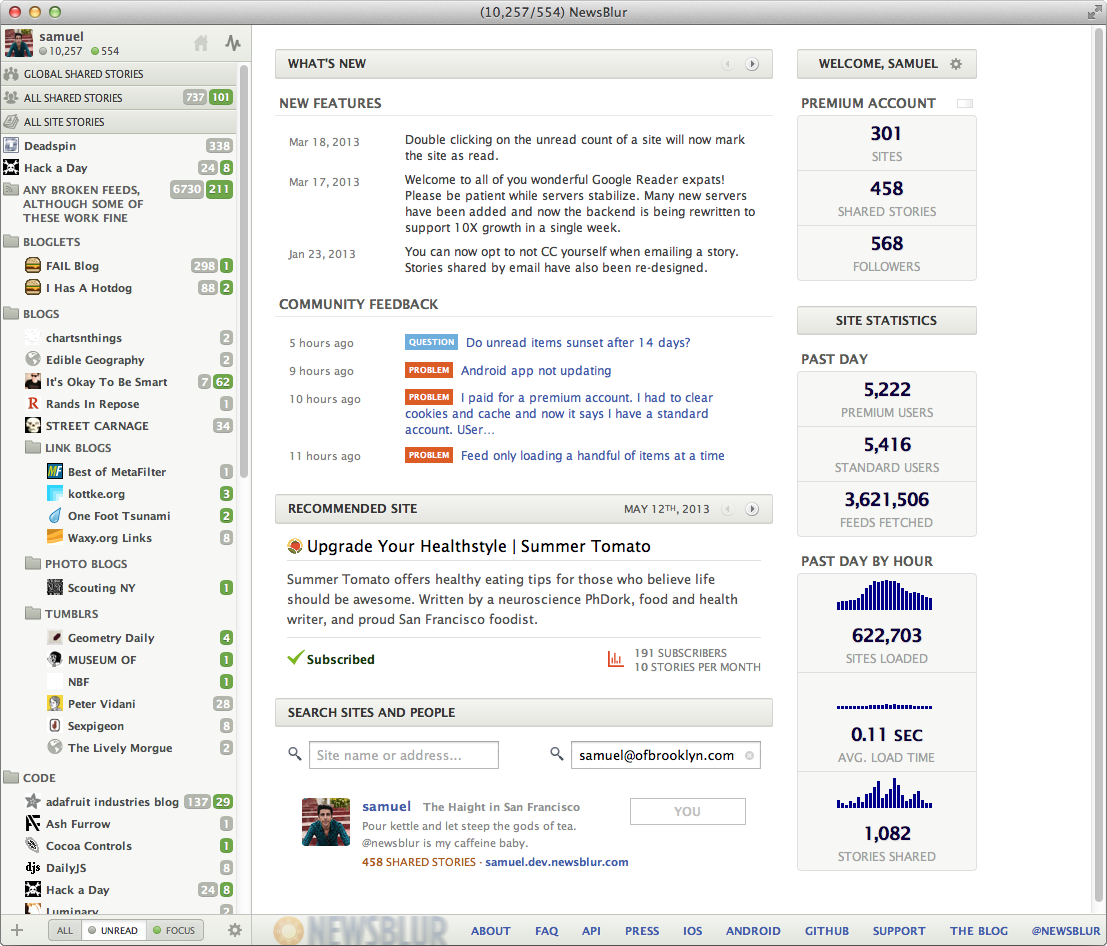Click Waxy.org Links feed icon
1107x946 pixels.
click(x=54, y=537)
